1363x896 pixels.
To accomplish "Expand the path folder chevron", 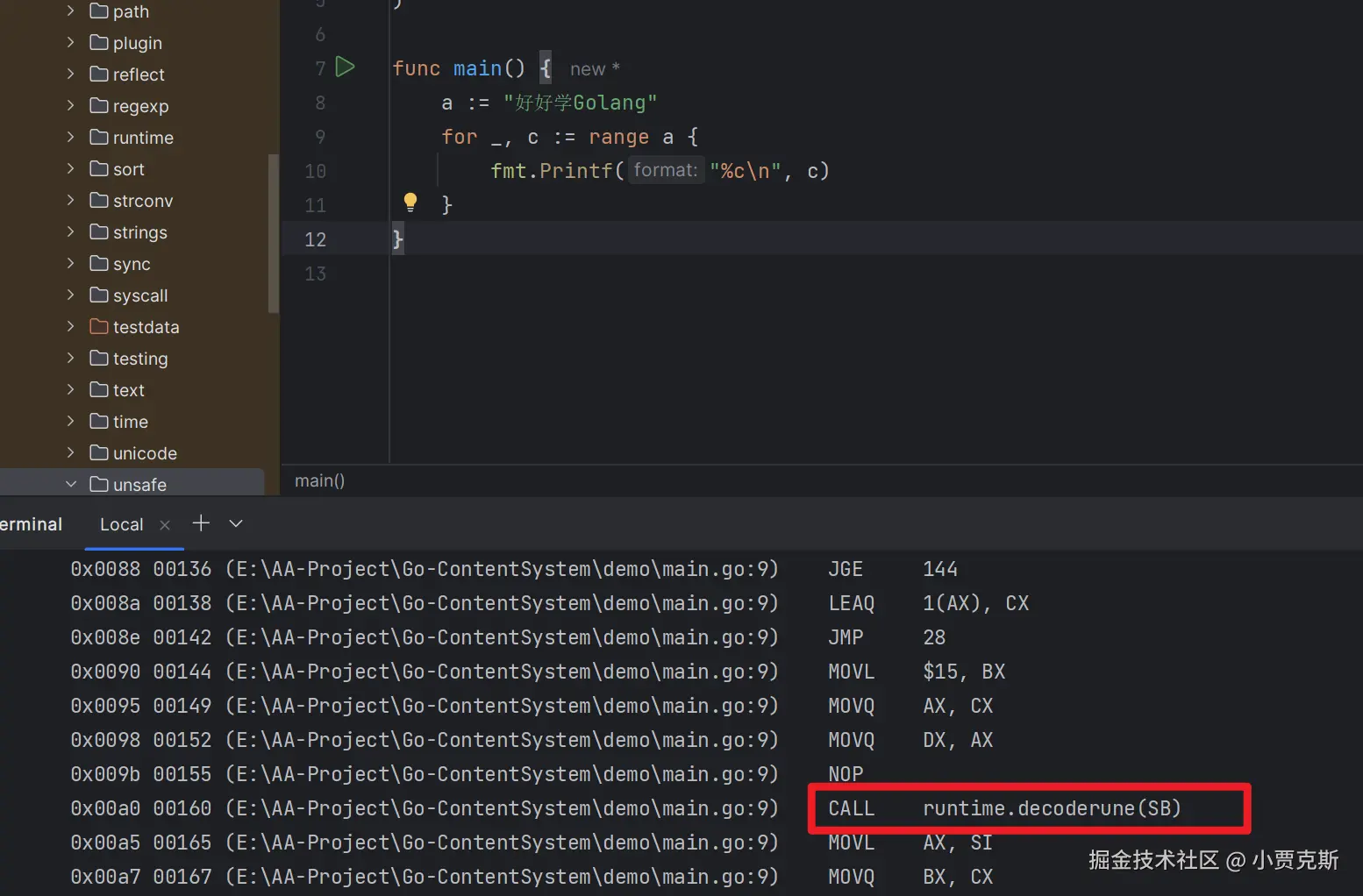I will [70, 11].
